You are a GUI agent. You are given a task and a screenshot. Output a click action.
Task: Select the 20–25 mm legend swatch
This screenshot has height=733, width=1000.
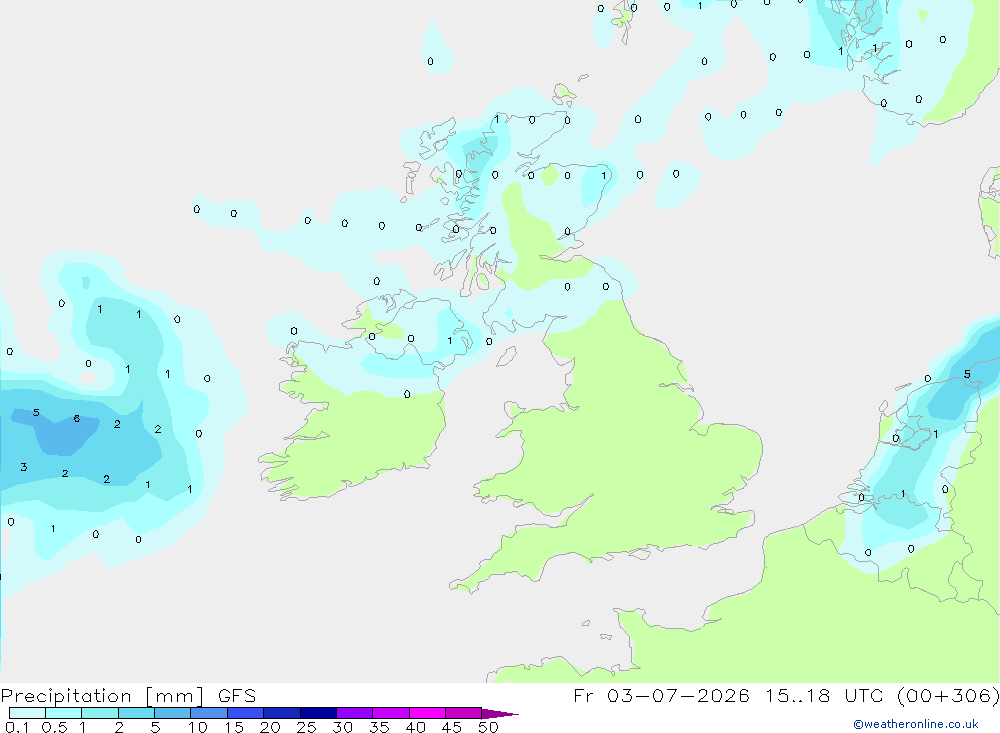coord(282,713)
